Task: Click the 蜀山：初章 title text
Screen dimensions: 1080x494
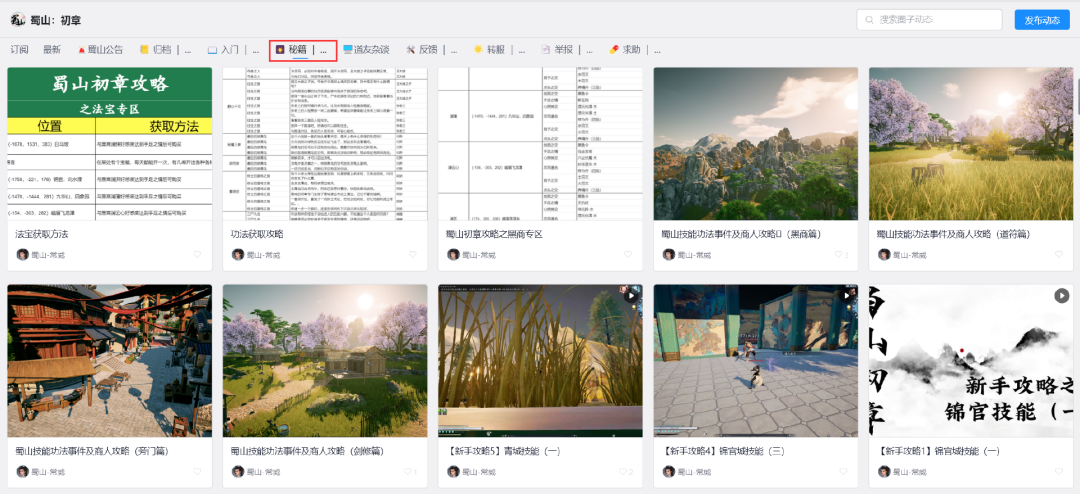Action: coord(56,21)
